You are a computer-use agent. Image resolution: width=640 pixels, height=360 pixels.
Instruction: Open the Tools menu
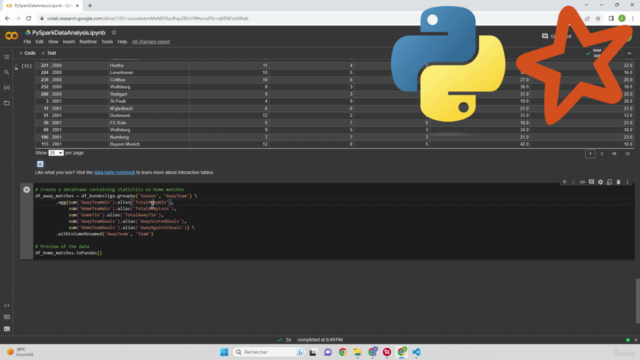click(x=107, y=42)
